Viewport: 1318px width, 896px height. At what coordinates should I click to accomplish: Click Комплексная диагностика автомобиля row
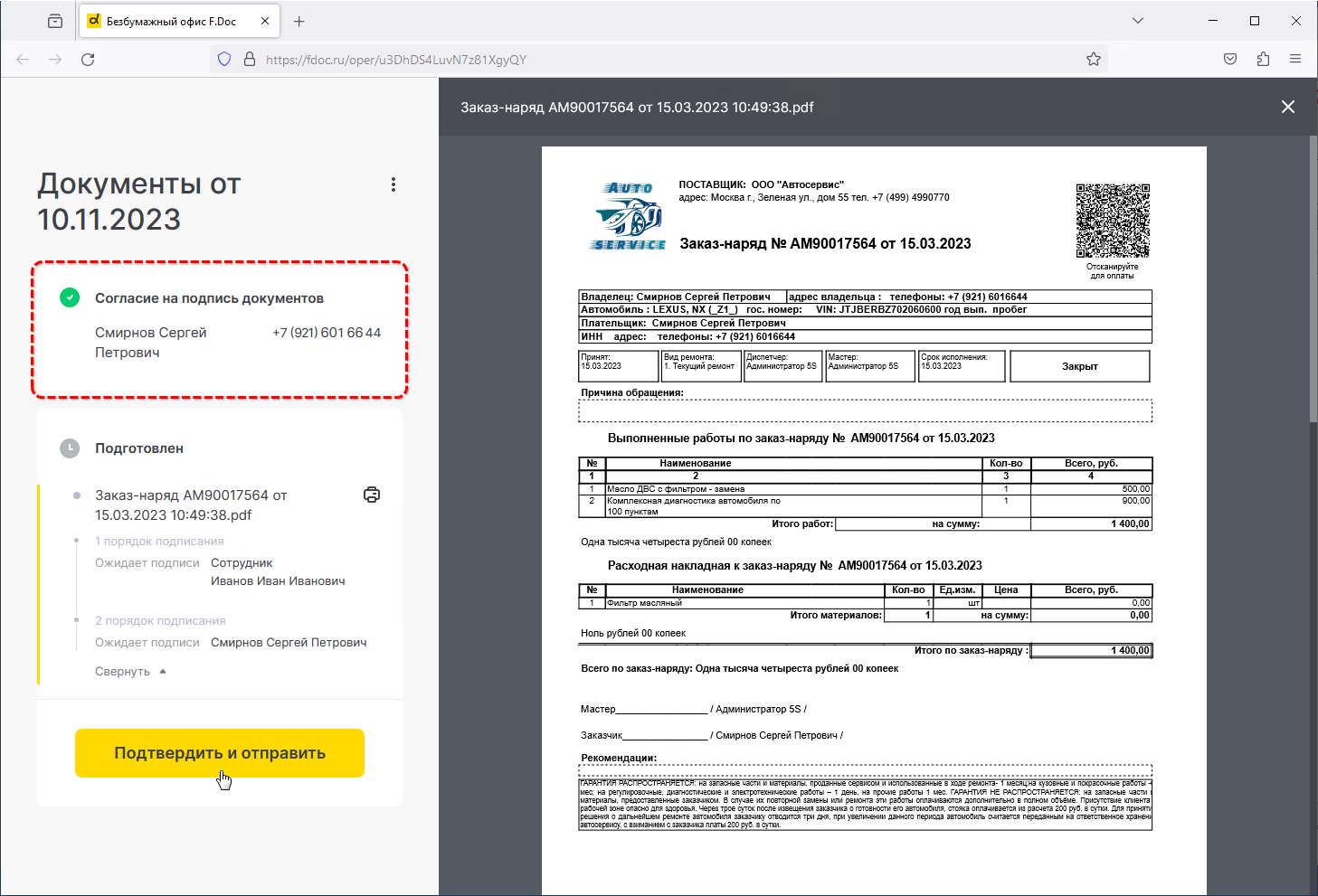(865, 506)
